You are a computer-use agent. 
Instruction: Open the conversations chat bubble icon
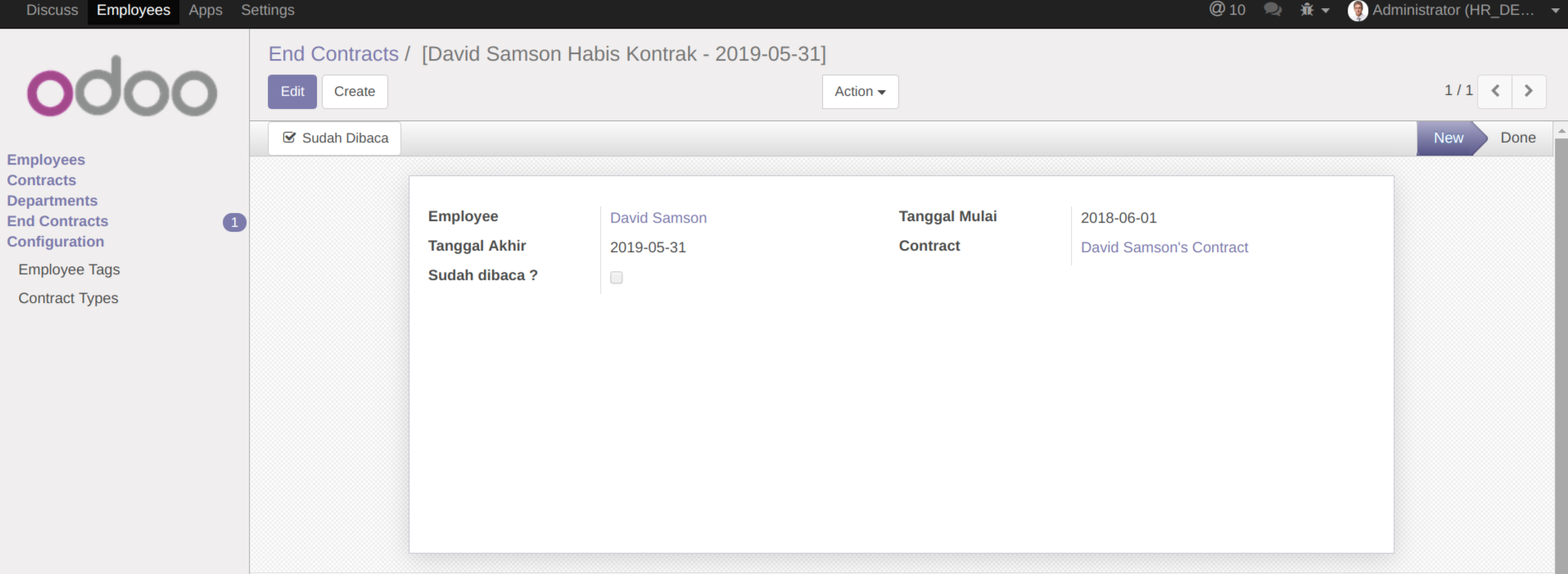coord(1272,10)
